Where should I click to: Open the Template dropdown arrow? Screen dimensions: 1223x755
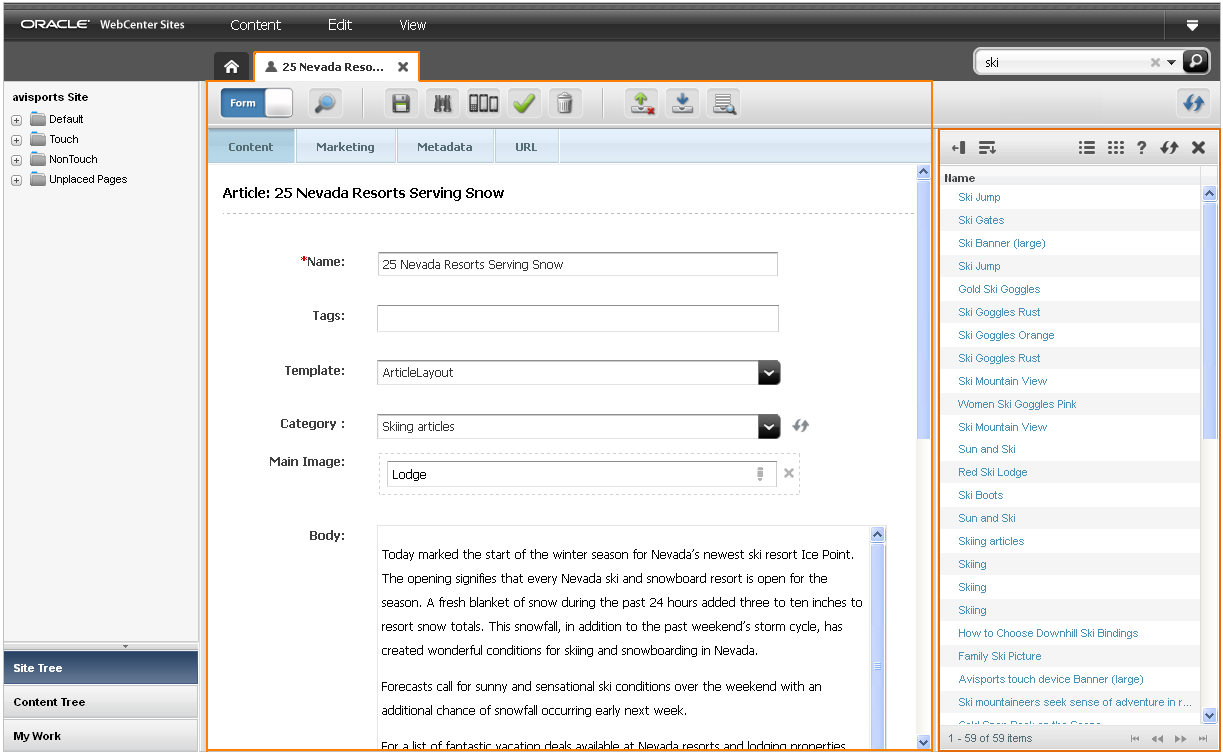click(x=768, y=372)
